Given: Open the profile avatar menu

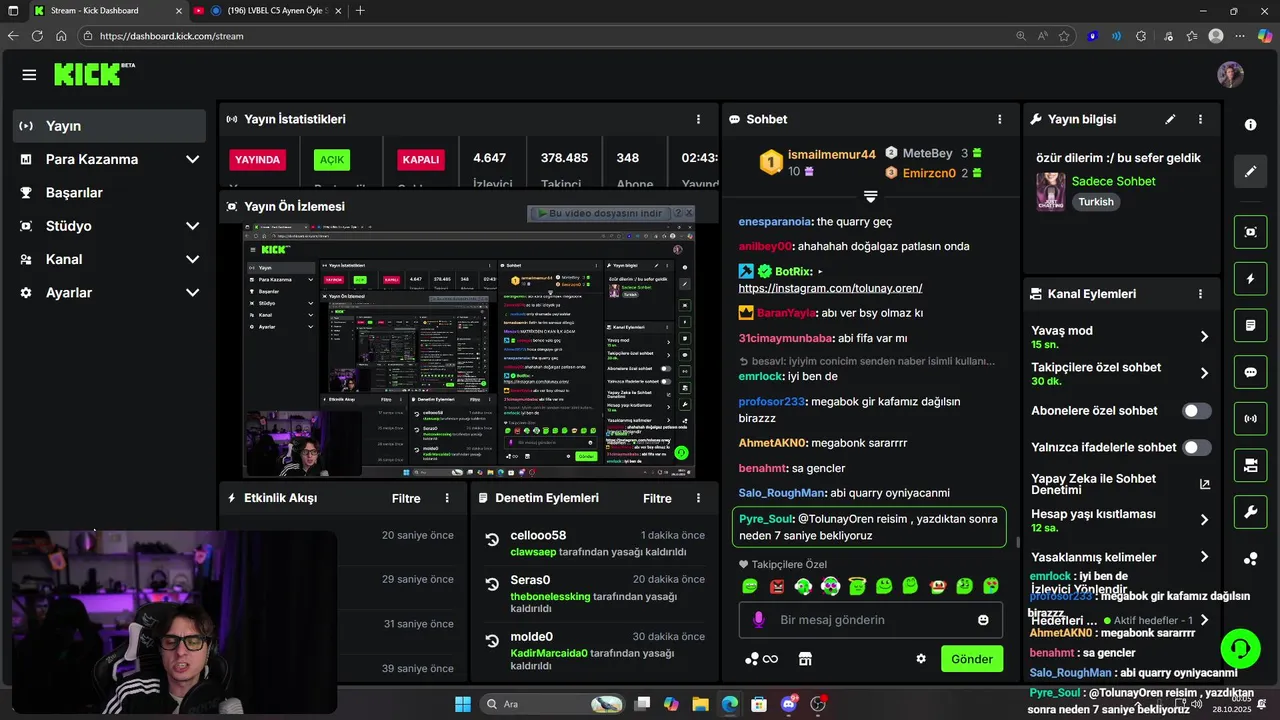Looking at the screenshot, I should coord(1230,75).
